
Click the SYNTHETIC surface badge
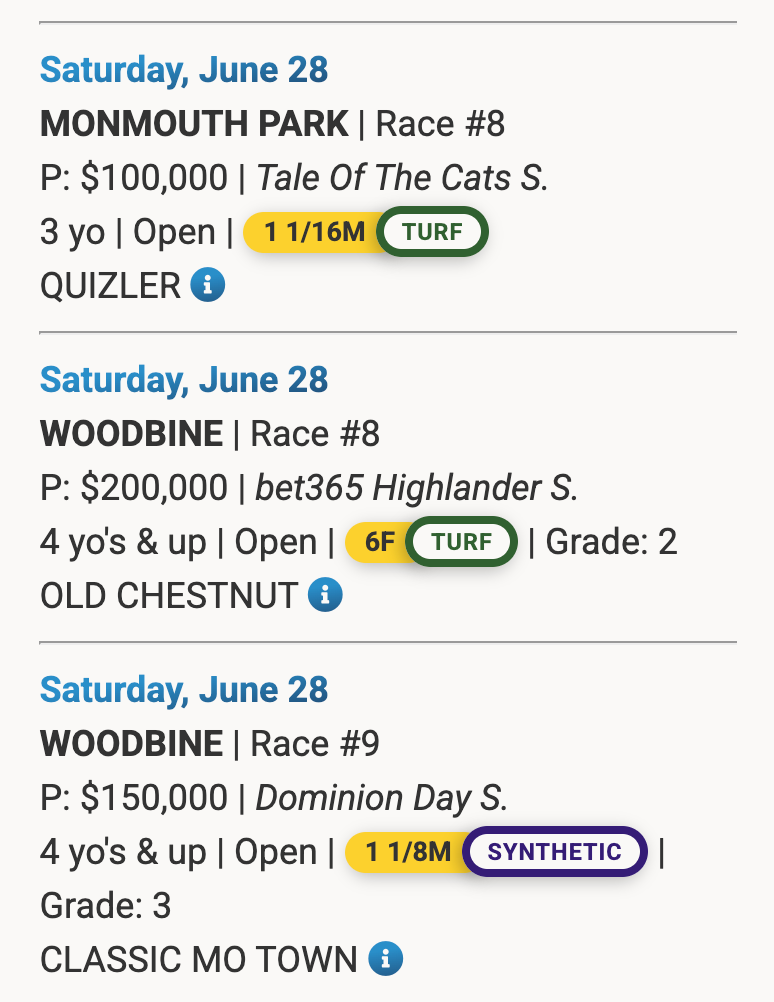tap(555, 851)
